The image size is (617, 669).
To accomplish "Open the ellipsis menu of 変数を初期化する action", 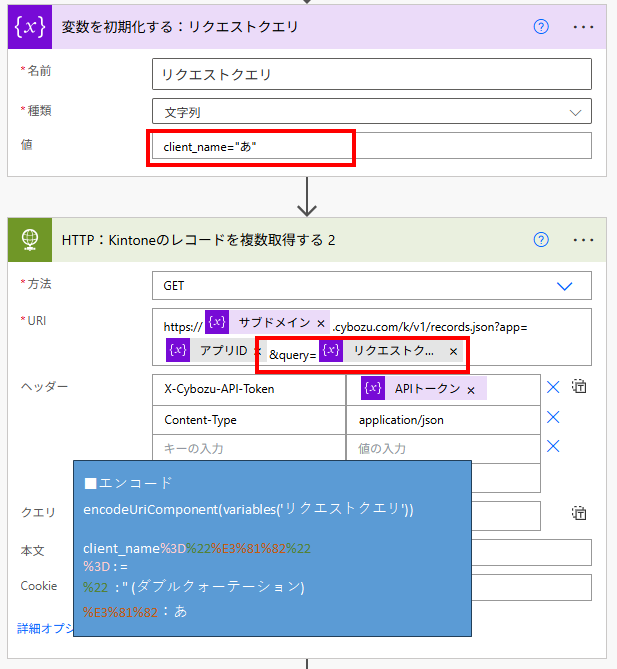I will (583, 27).
